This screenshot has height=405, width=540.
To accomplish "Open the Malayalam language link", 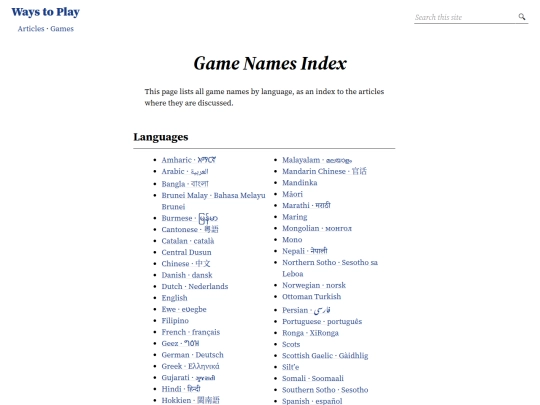I will click(317, 160).
